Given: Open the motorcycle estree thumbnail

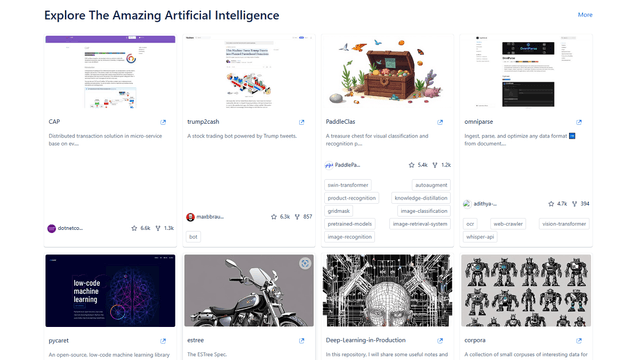Looking at the screenshot, I should (249, 291).
